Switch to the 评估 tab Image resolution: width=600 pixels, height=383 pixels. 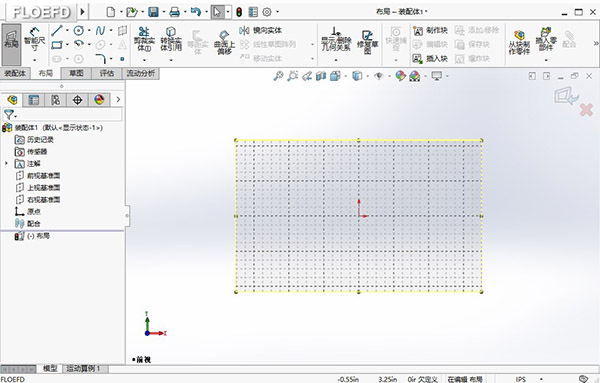pyautogui.click(x=107, y=73)
